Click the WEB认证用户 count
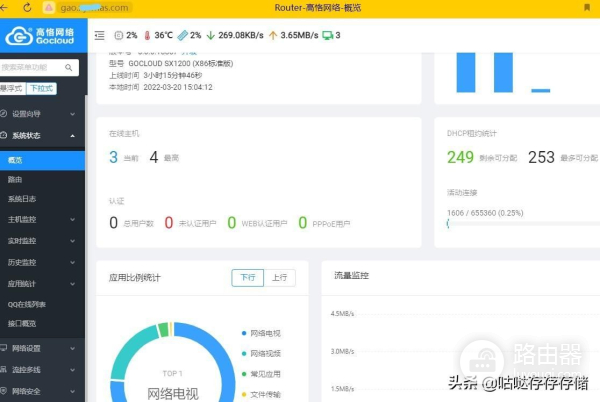 click(232, 223)
